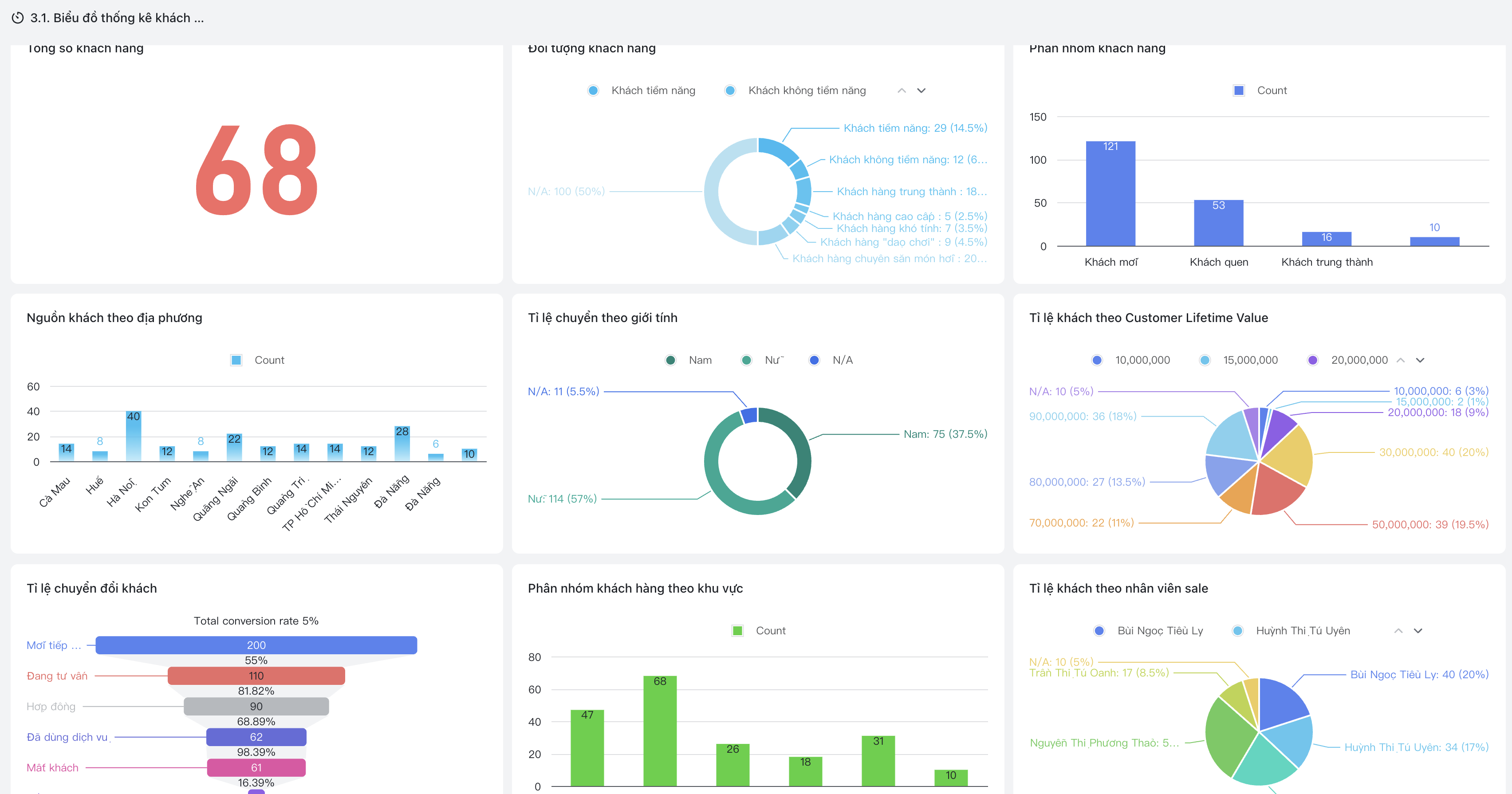Select funnel stage 'Mới tiếp' bar 200
The height and width of the screenshot is (794, 1512).
click(256, 645)
